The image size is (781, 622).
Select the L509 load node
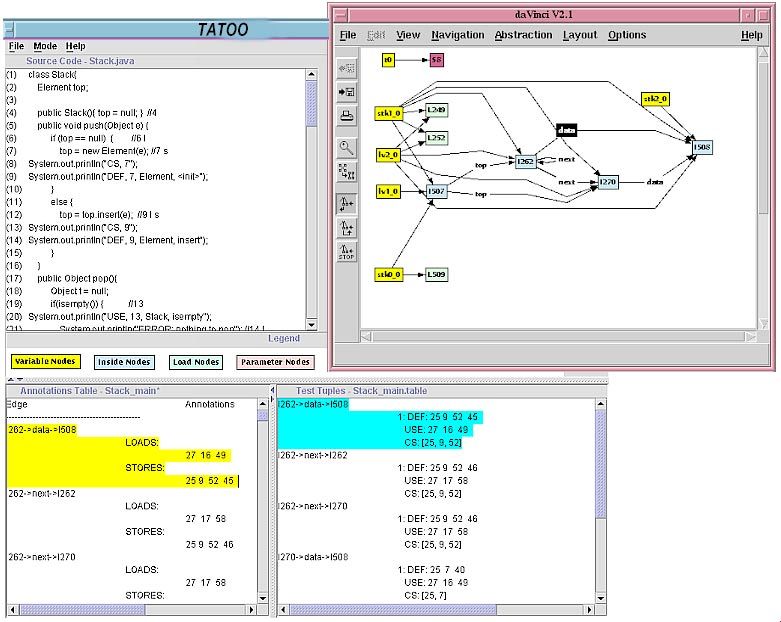(436, 274)
